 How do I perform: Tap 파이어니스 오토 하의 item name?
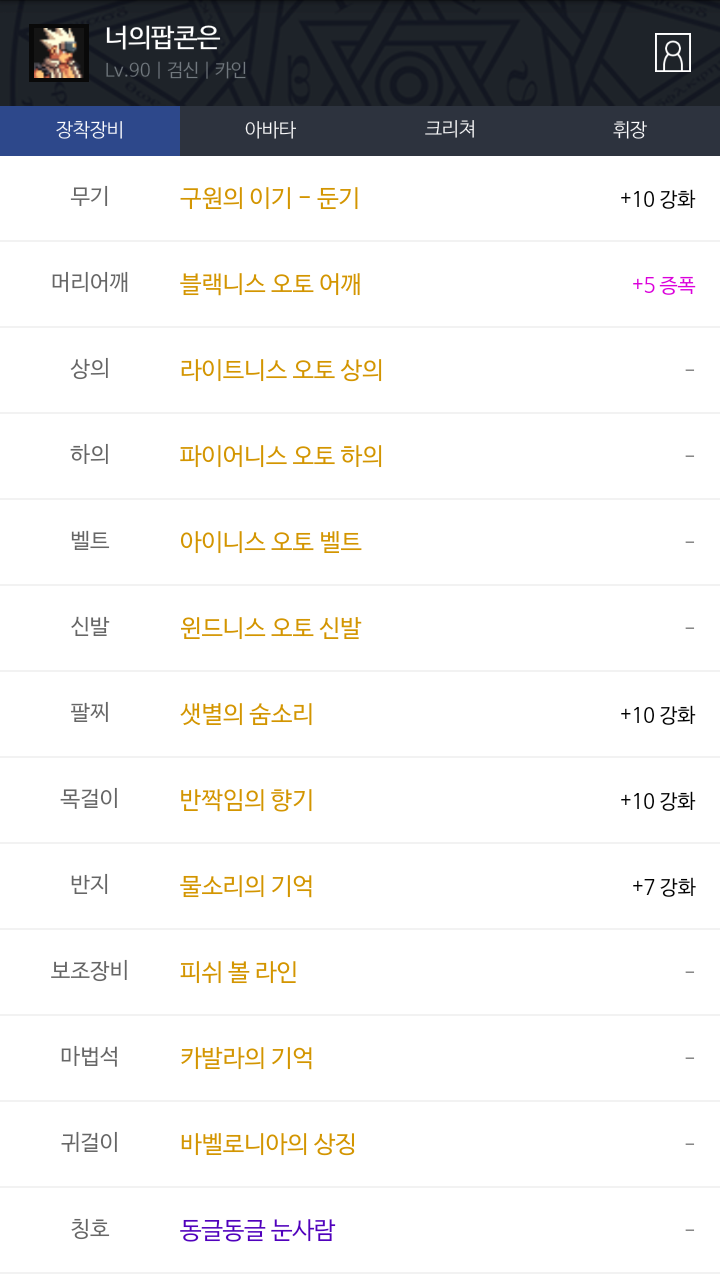click(x=281, y=456)
